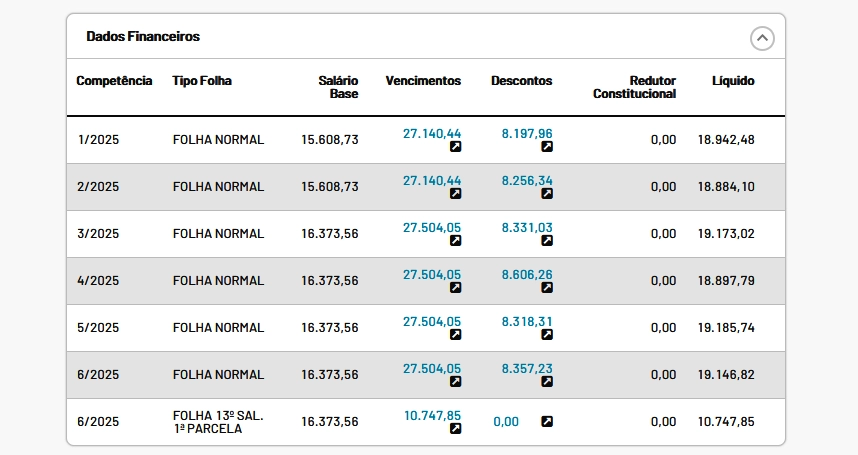
Task: Open Vencimentos icon for 13º salário row
Action: [x=455, y=429]
